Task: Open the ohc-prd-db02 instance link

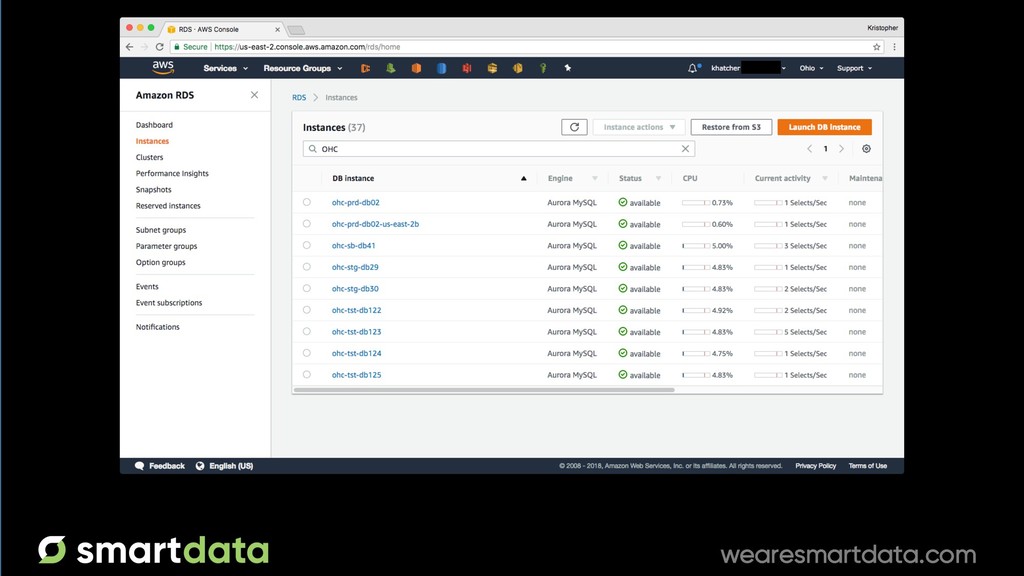Action: click(355, 202)
